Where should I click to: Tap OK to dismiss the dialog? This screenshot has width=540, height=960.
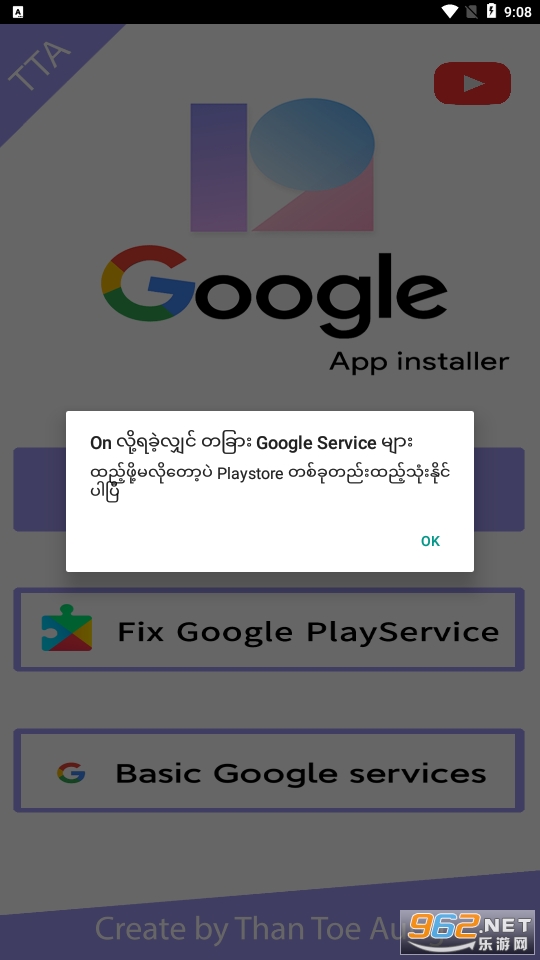pos(430,541)
